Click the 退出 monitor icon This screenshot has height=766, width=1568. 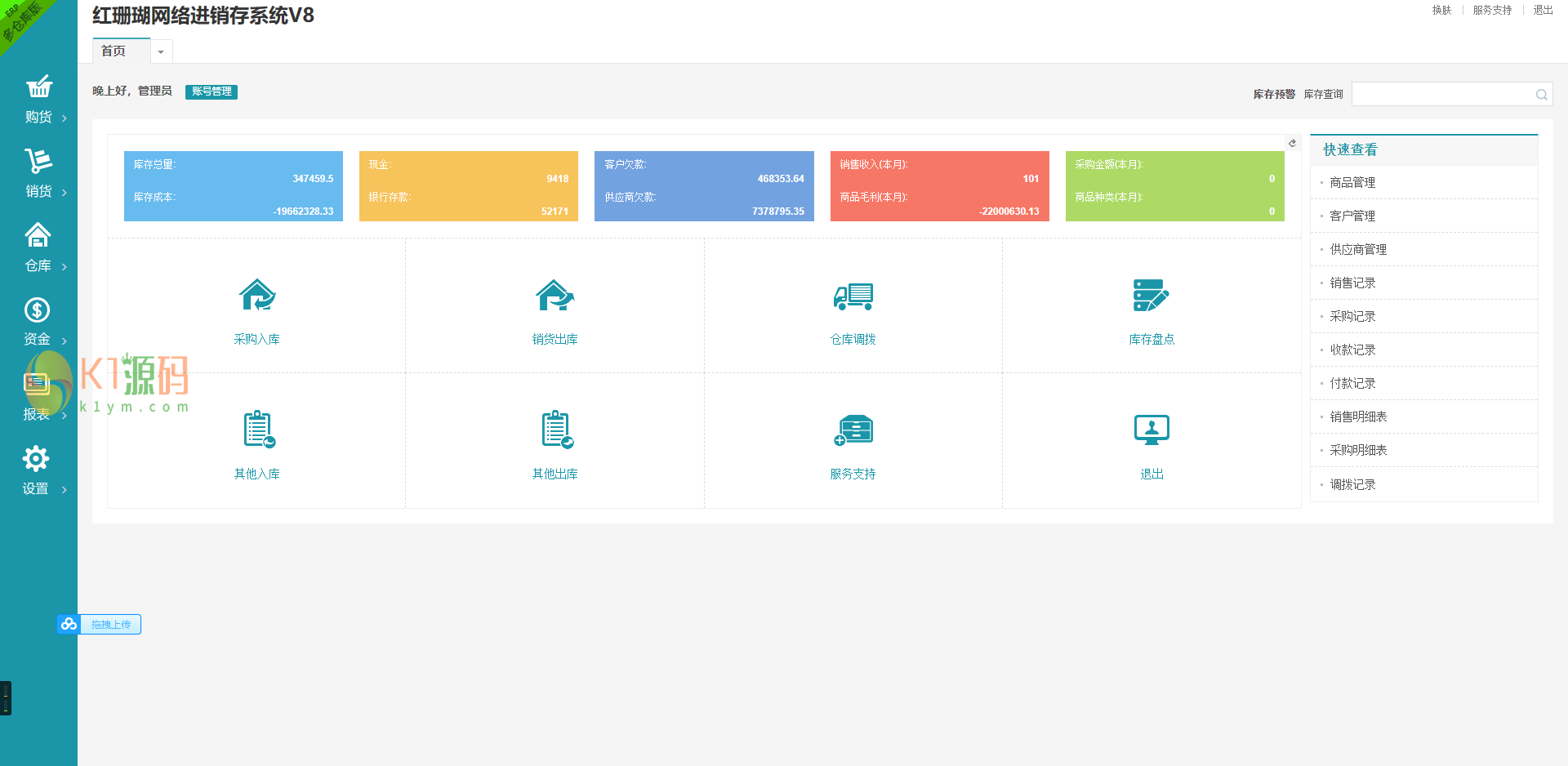pos(1151,430)
